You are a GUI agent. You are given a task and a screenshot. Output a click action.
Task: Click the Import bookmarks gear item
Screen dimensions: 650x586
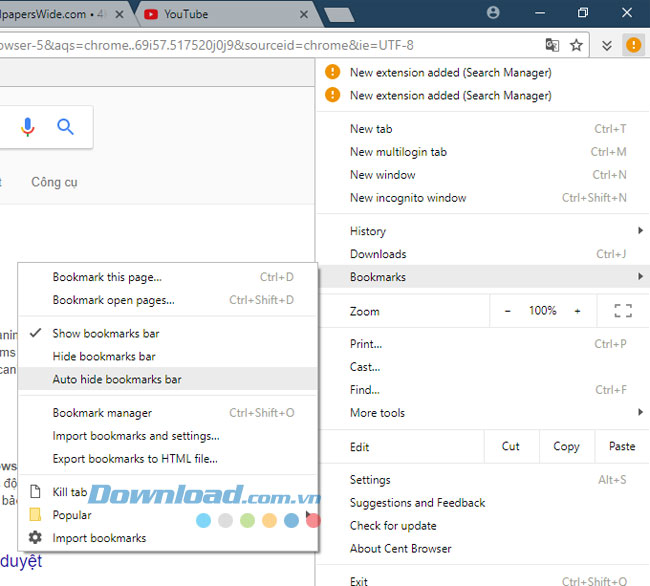pos(168,538)
